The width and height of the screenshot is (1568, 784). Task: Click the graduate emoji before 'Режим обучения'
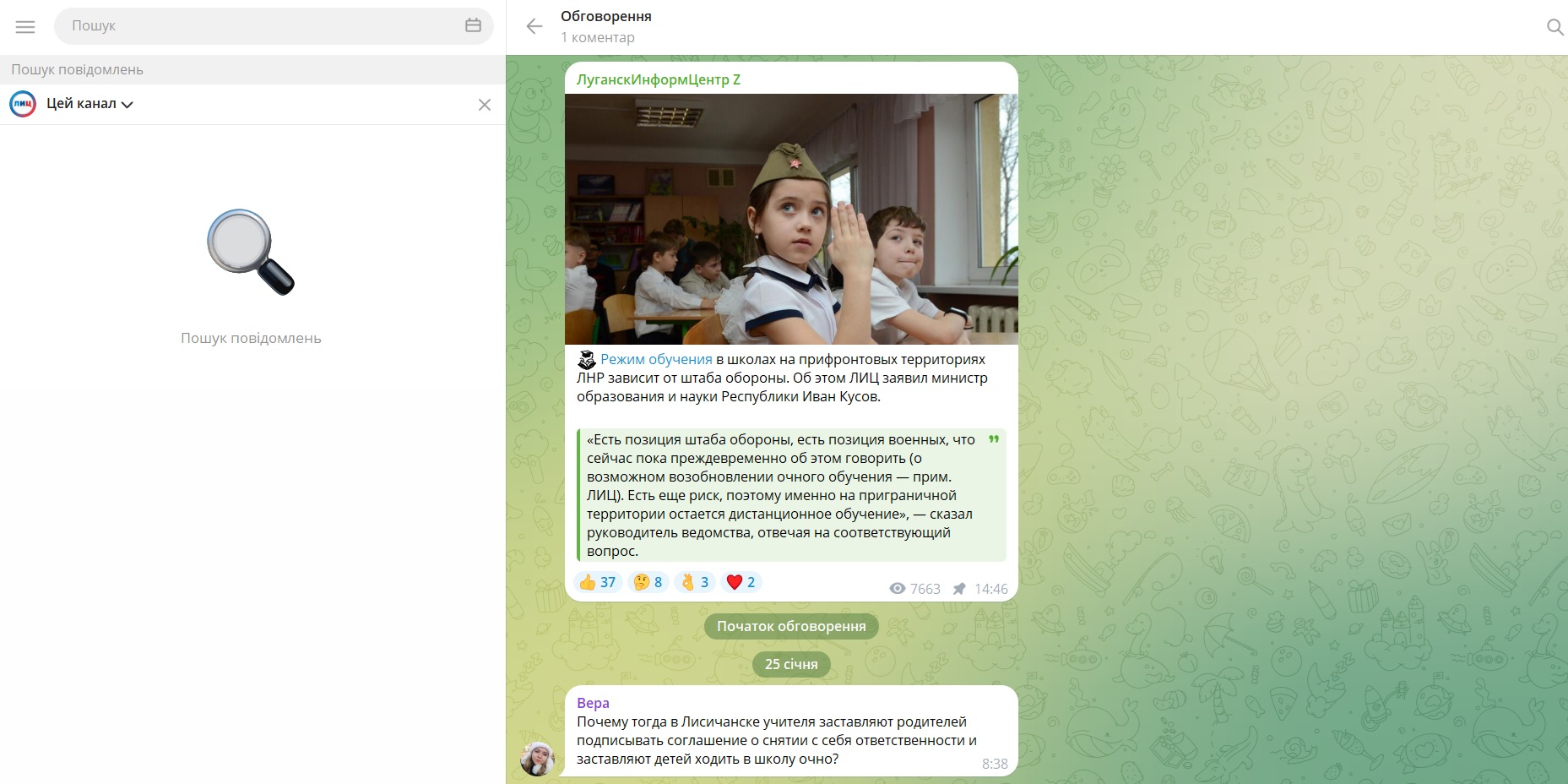[587, 360]
